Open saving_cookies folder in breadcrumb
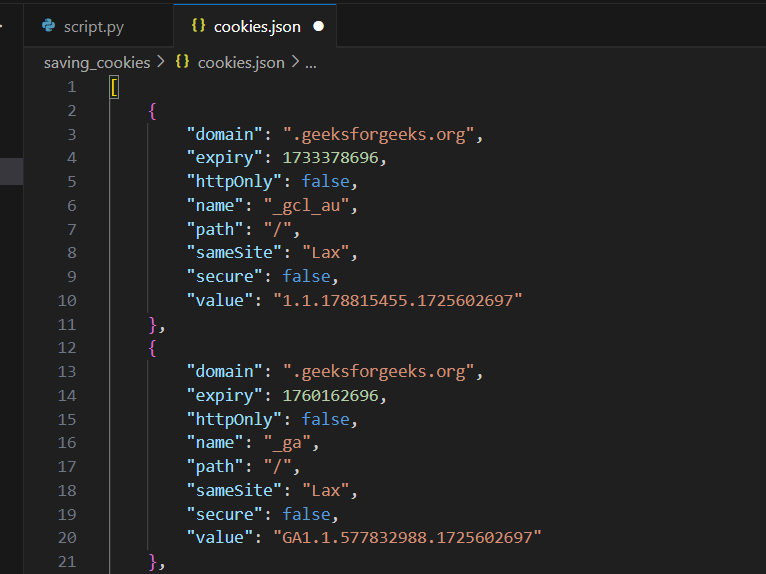This screenshot has height=574, width=766. (x=97, y=63)
